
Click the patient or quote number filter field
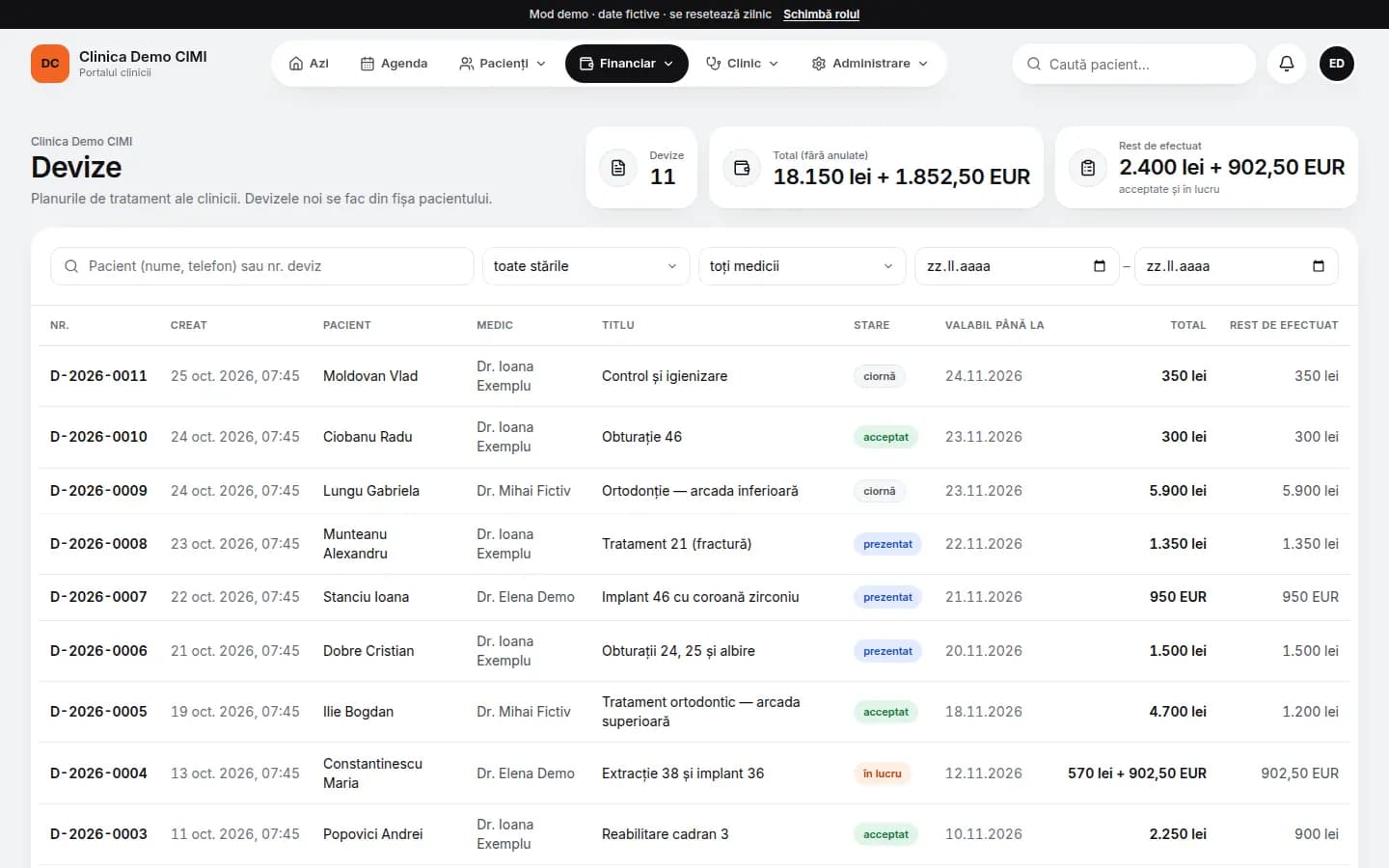click(262, 266)
